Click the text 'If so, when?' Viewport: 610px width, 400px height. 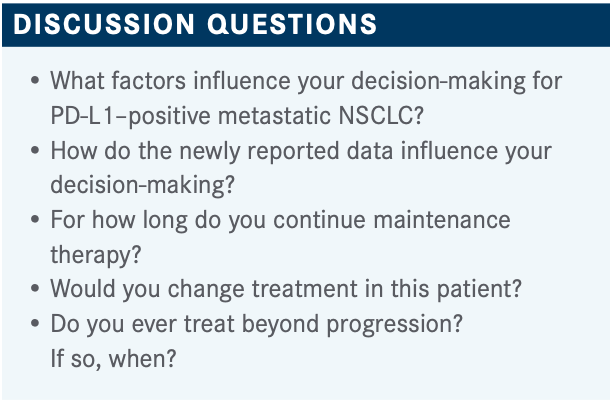114,359
